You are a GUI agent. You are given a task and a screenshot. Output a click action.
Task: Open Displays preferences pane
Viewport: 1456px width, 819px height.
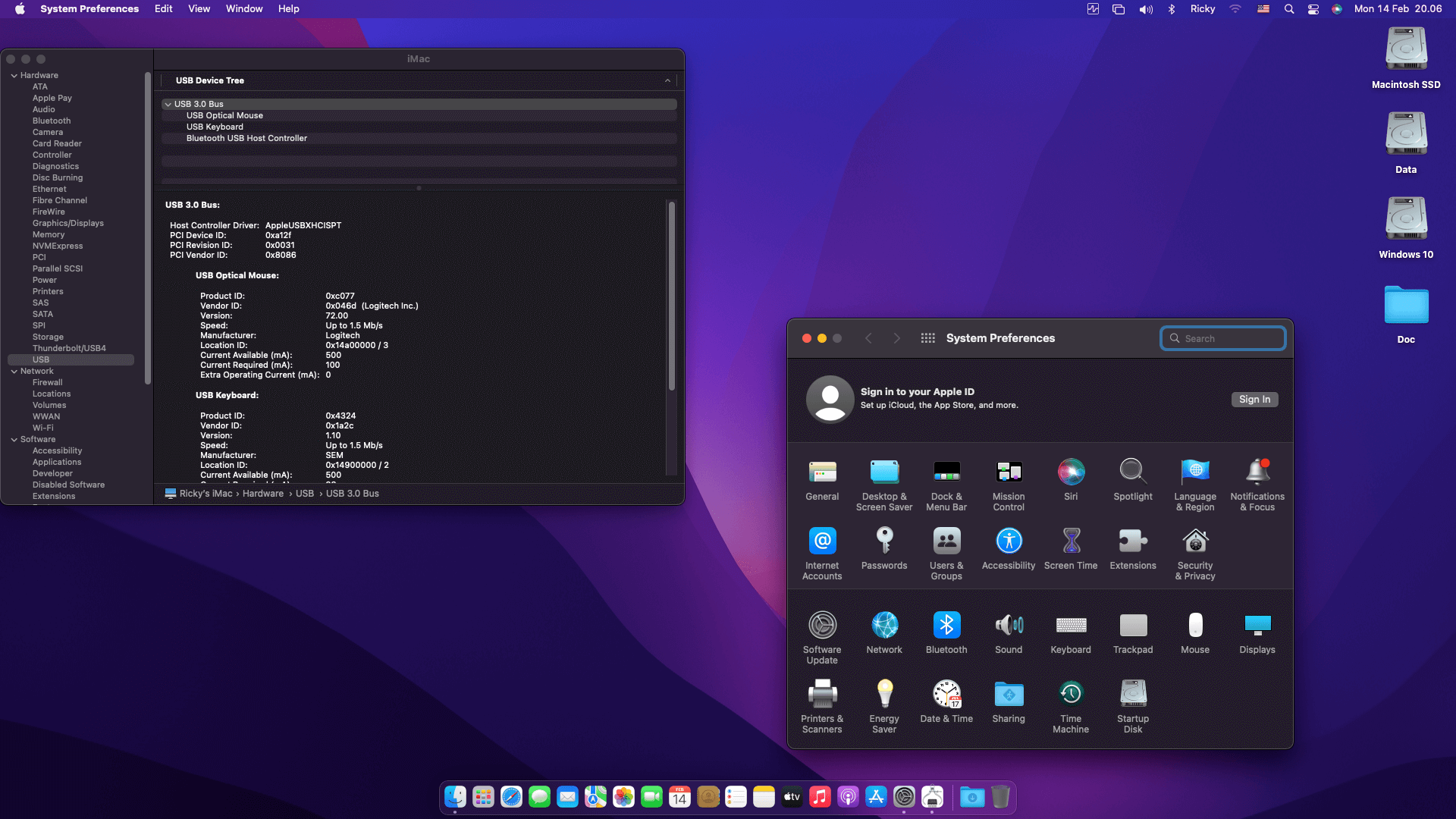coord(1257,633)
